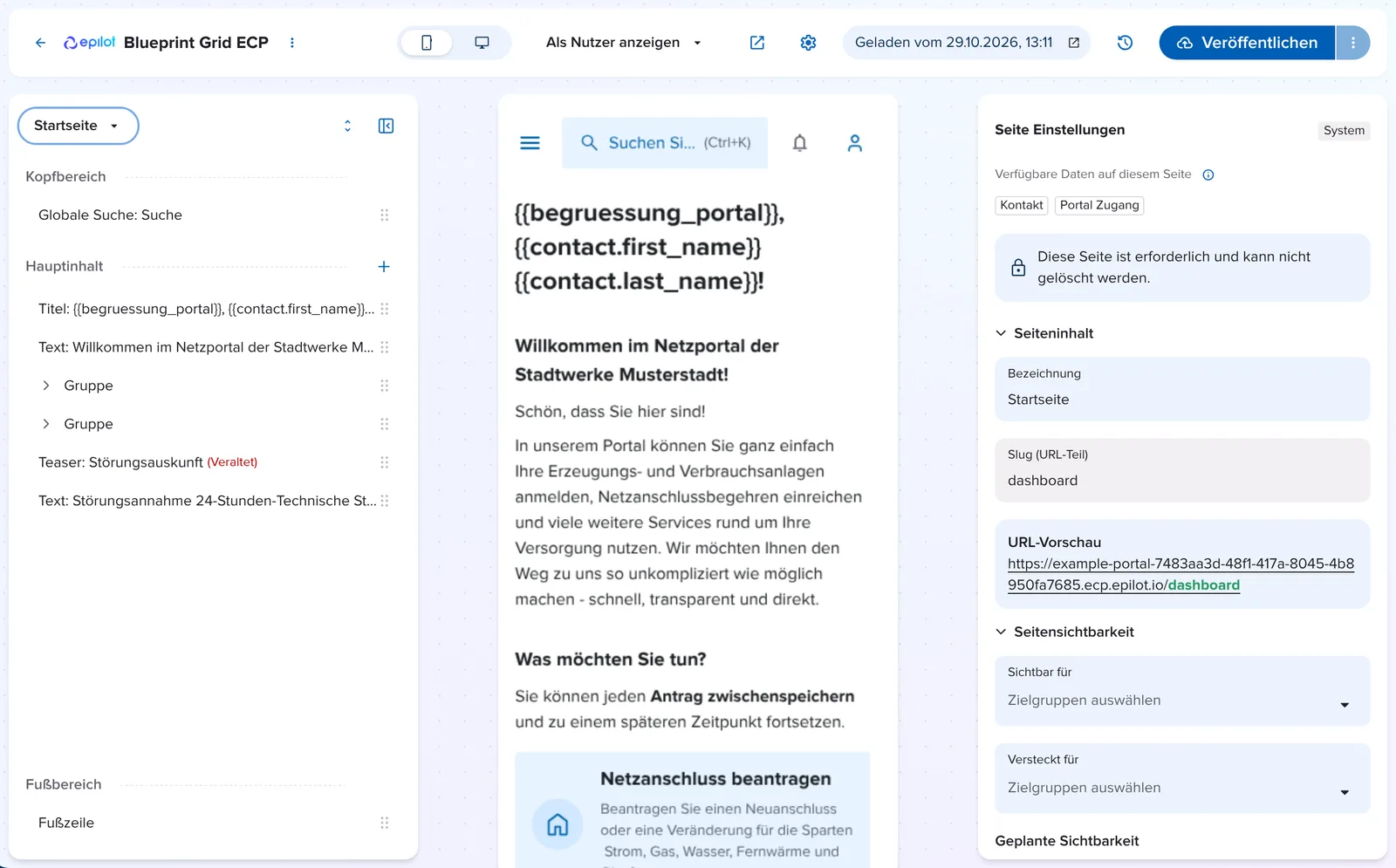Click drag handle next to Fußzeile
The image size is (1396, 868).
pos(385,823)
